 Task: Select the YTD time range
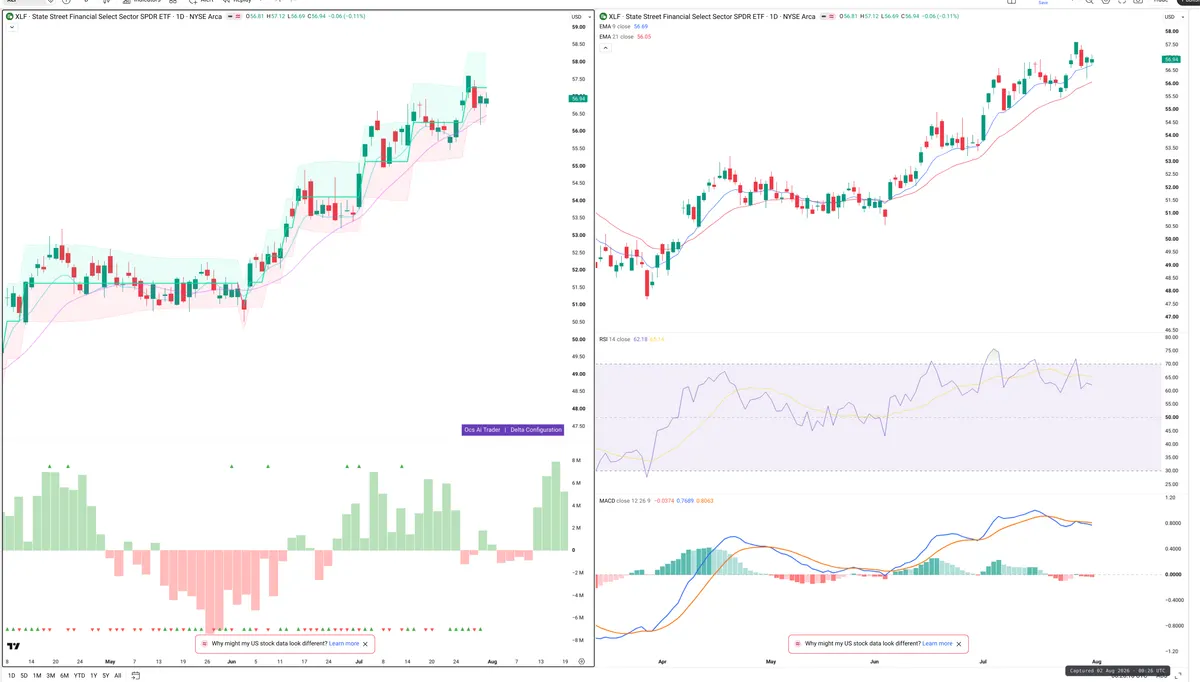(x=79, y=676)
